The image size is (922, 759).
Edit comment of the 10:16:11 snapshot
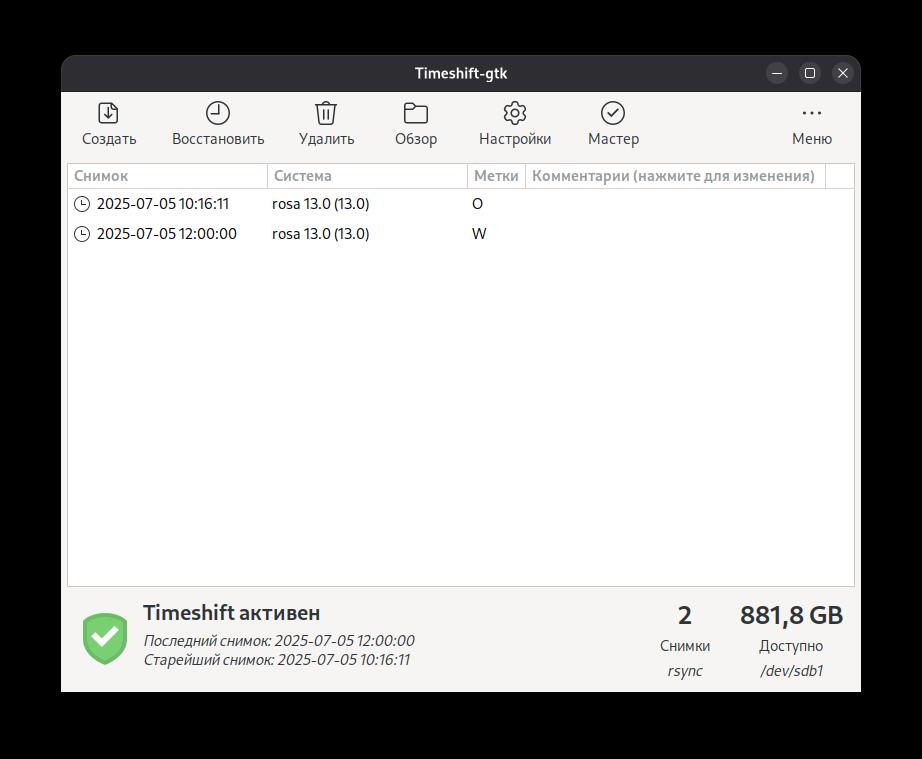pos(675,204)
